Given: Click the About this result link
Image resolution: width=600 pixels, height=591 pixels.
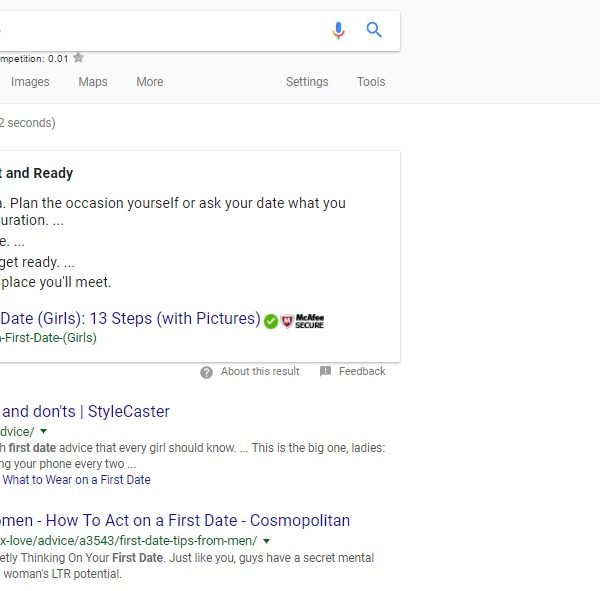Looking at the screenshot, I should point(260,371).
